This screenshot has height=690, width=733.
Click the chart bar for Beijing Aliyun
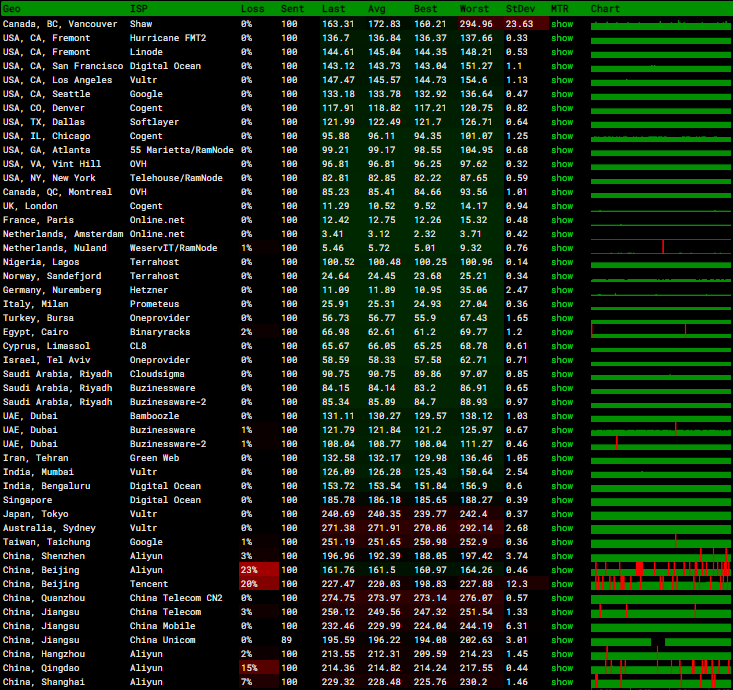pyautogui.click(x=660, y=570)
